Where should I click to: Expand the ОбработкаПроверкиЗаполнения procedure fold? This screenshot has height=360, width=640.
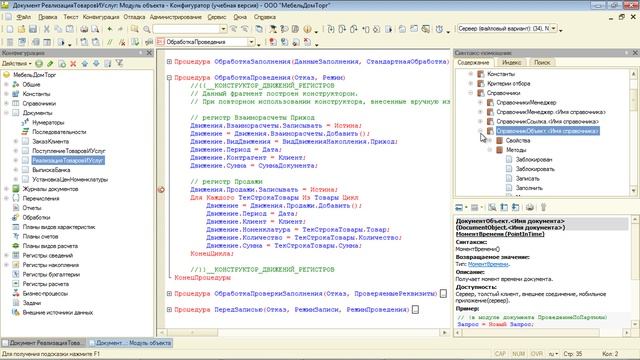point(169,293)
